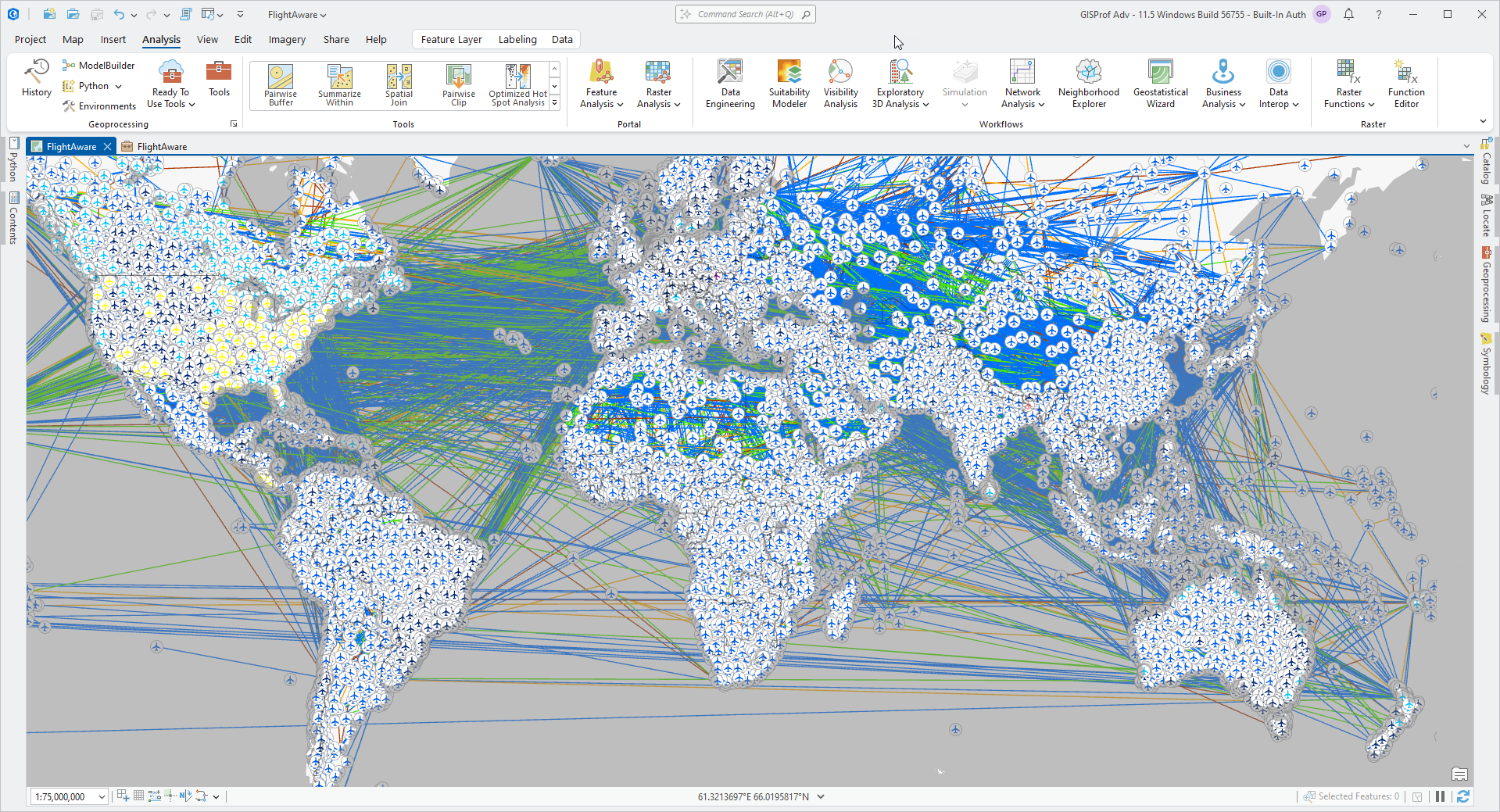1500x812 pixels.
Task: Open the Data Engineering tool
Action: click(x=729, y=84)
